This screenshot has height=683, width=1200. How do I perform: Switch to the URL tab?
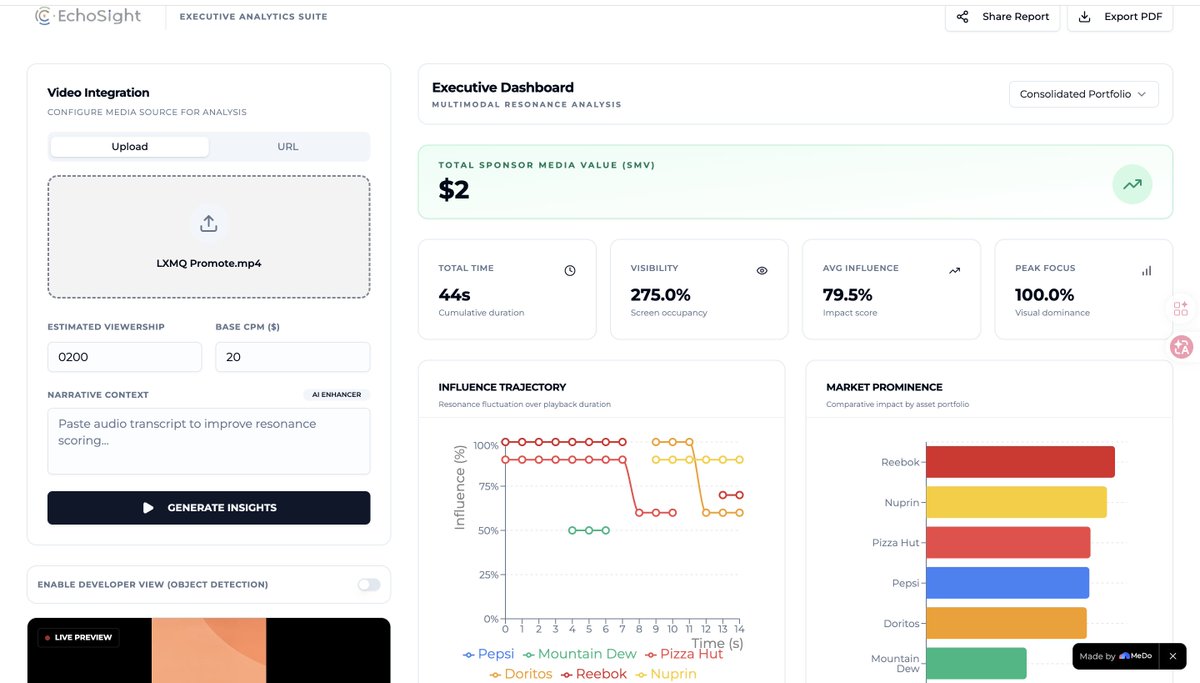click(x=288, y=146)
